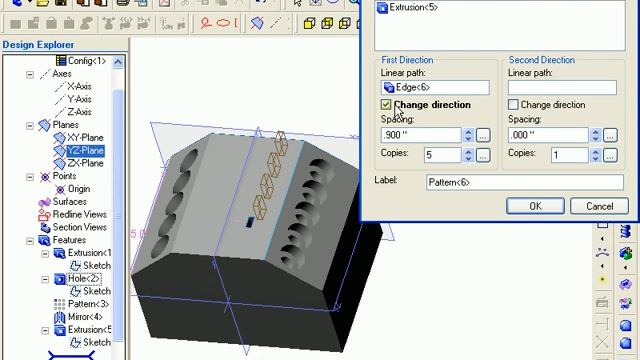The width and height of the screenshot is (640, 360).
Task: Click the X-shaped crossed lines icon
Action: (x=602, y=342)
